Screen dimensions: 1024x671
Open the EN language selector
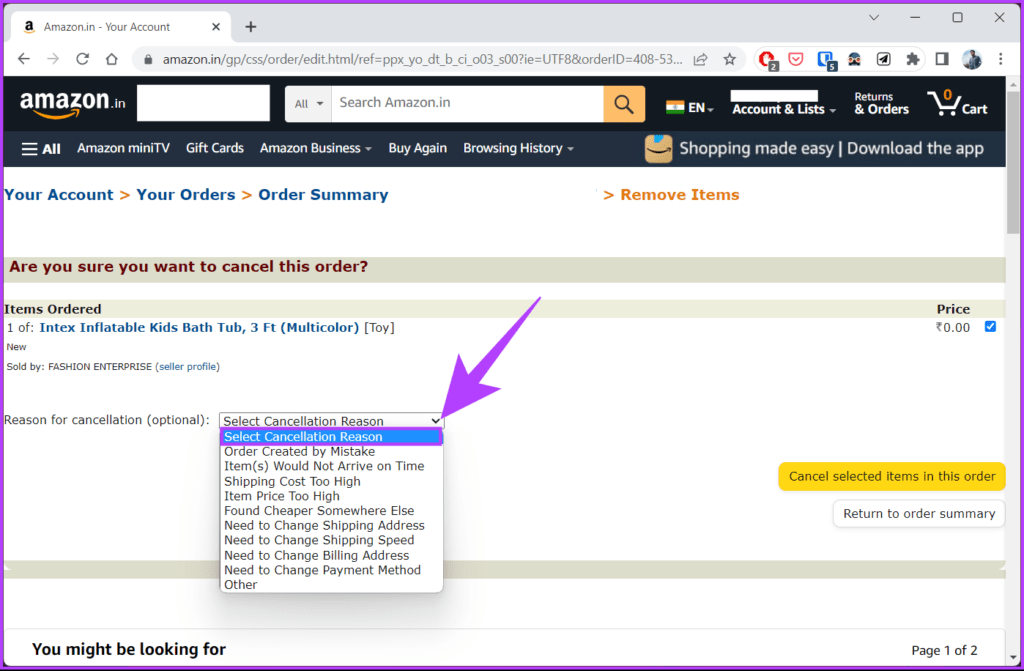[x=690, y=107]
